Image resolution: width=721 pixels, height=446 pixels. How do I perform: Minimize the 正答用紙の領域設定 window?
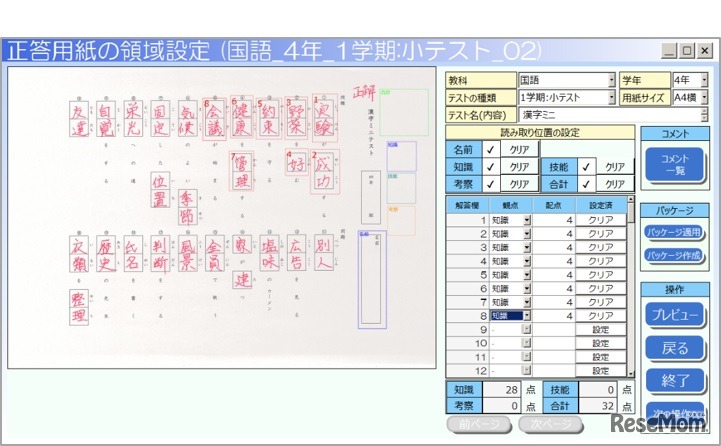(669, 50)
